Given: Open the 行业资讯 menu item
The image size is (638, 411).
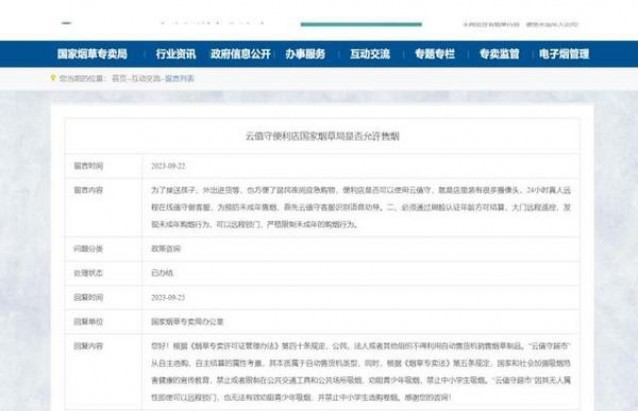Looking at the screenshot, I should 176,54.
